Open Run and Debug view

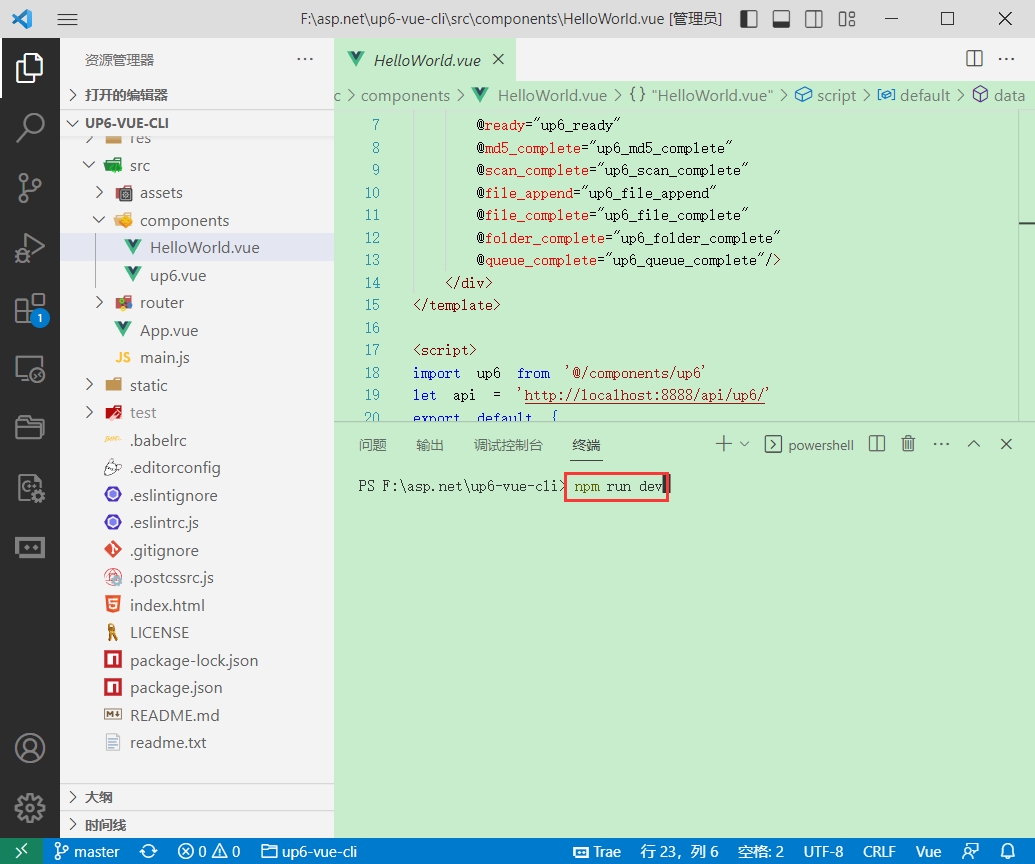pyautogui.click(x=30, y=248)
